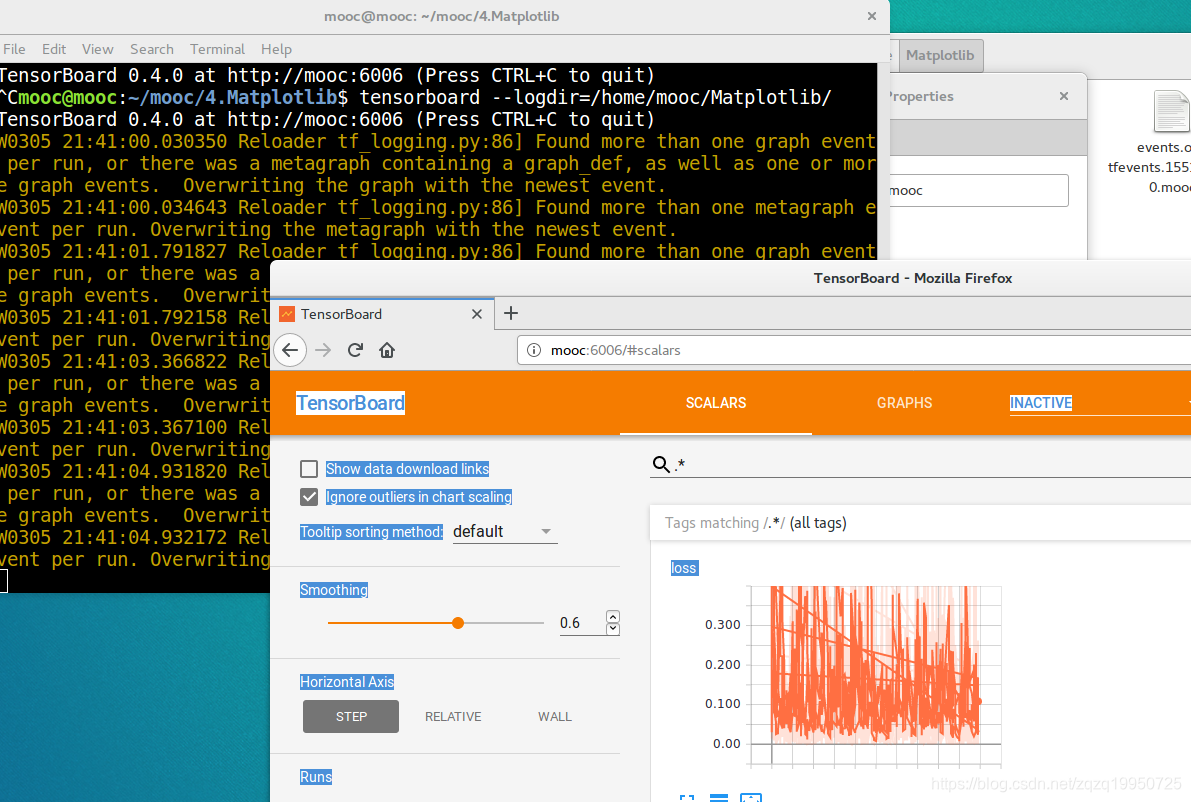Expand the Runs section
Viewport: 1191px width, 802px height.
click(316, 777)
